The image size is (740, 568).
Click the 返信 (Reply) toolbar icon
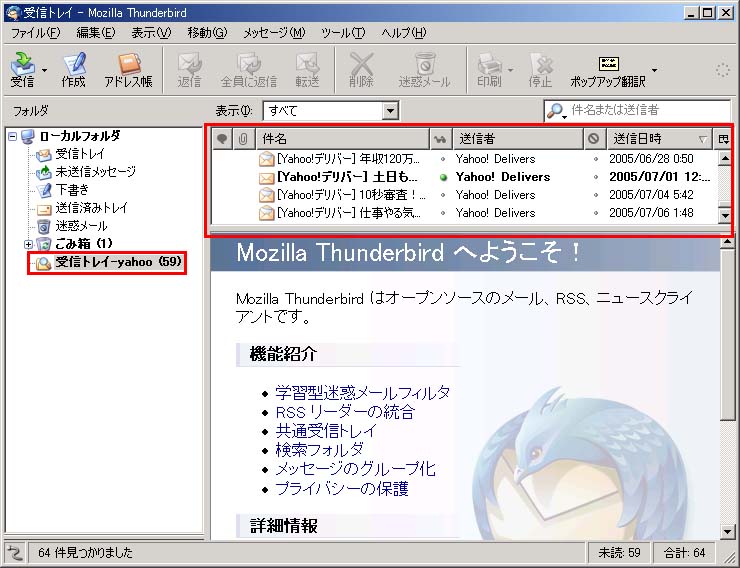(189, 69)
